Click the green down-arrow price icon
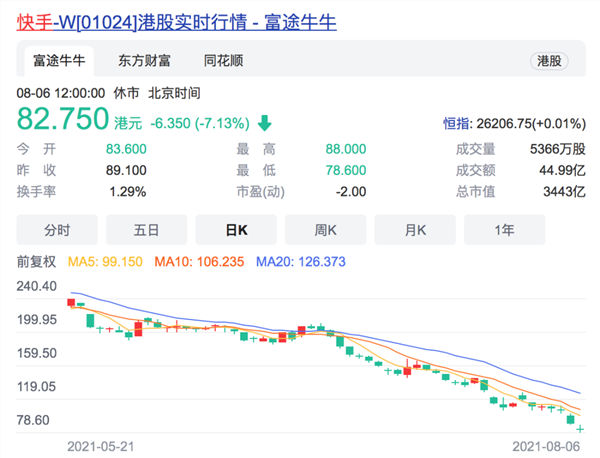Screen dimensions: 600x458 click(x=264, y=123)
